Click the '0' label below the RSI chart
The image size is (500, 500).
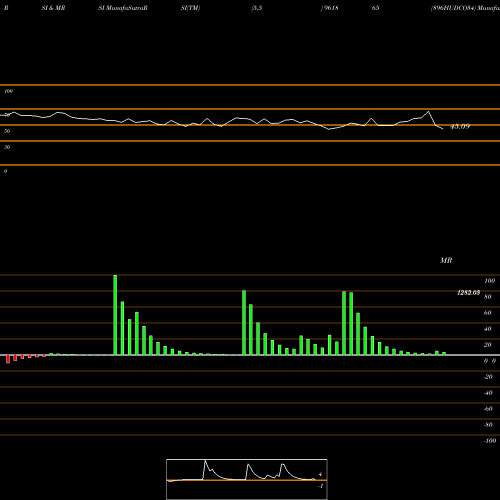click(5, 171)
